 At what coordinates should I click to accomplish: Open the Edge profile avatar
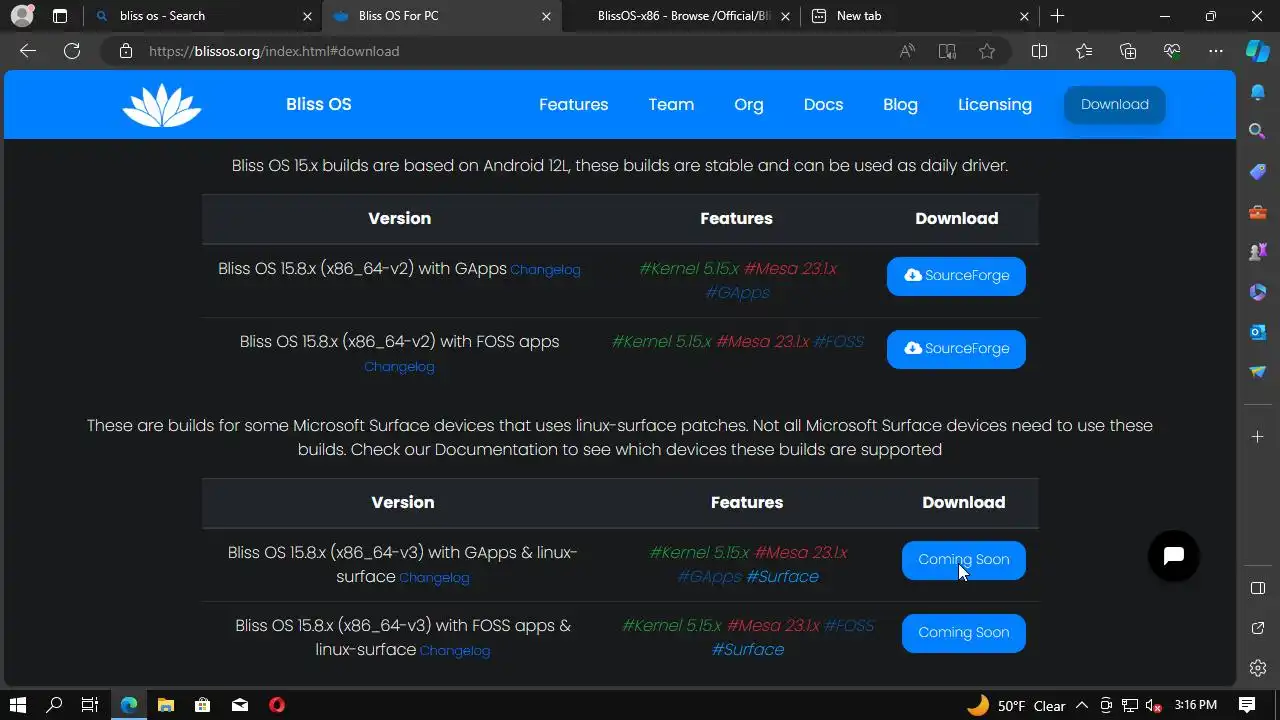coord(21,16)
